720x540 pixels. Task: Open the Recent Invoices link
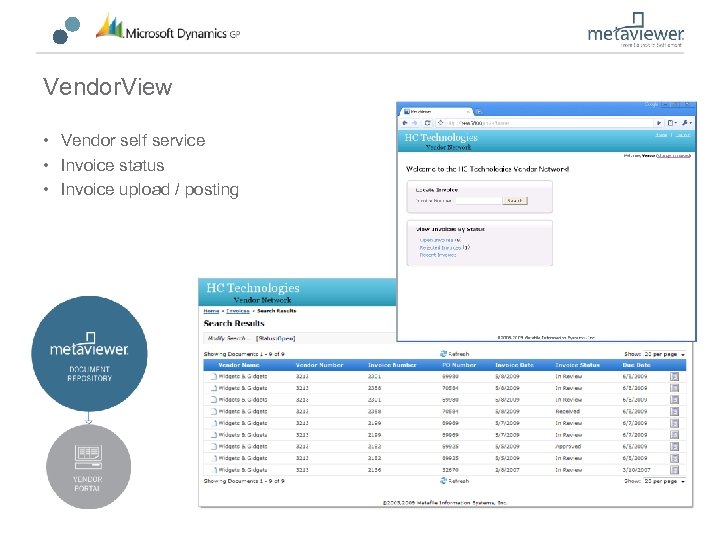(438, 255)
